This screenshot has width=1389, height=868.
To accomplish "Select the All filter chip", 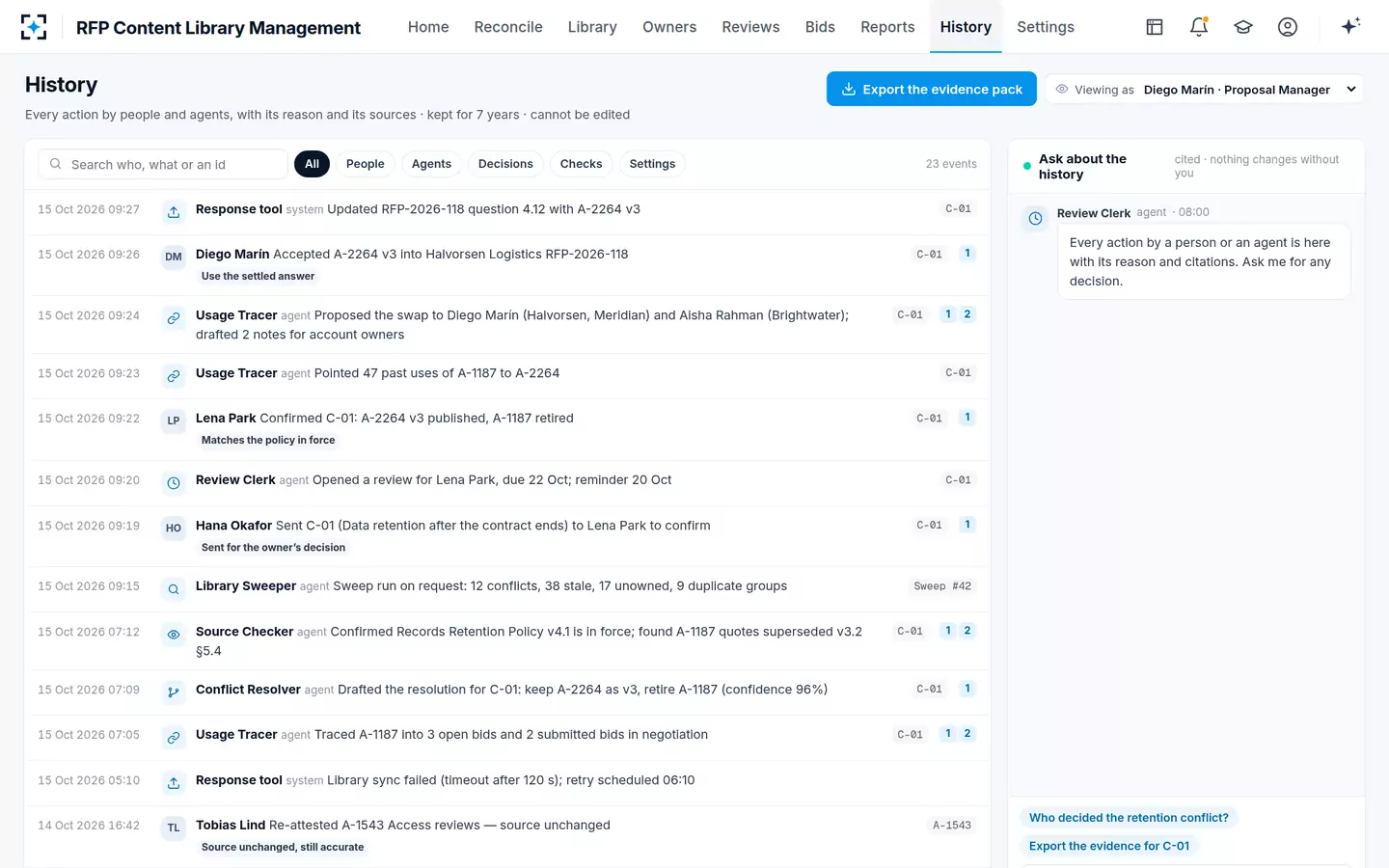I will (x=312, y=164).
